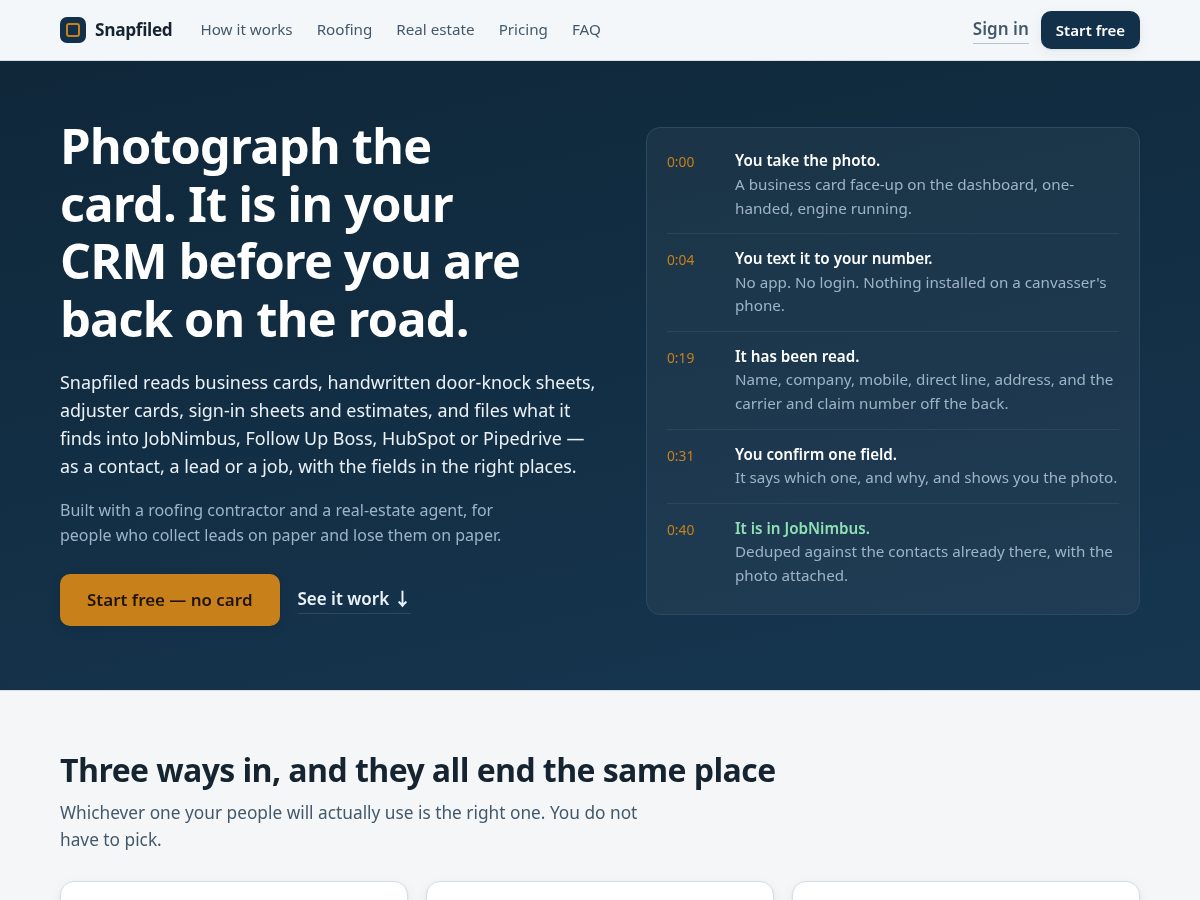Viewport: 1200px width, 900px height.
Task: Click the 0:04 timestamp
Action: [x=680, y=260]
